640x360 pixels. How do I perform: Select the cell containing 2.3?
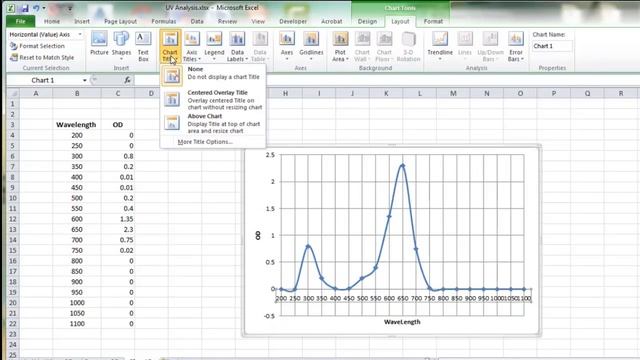click(x=118, y=229)
